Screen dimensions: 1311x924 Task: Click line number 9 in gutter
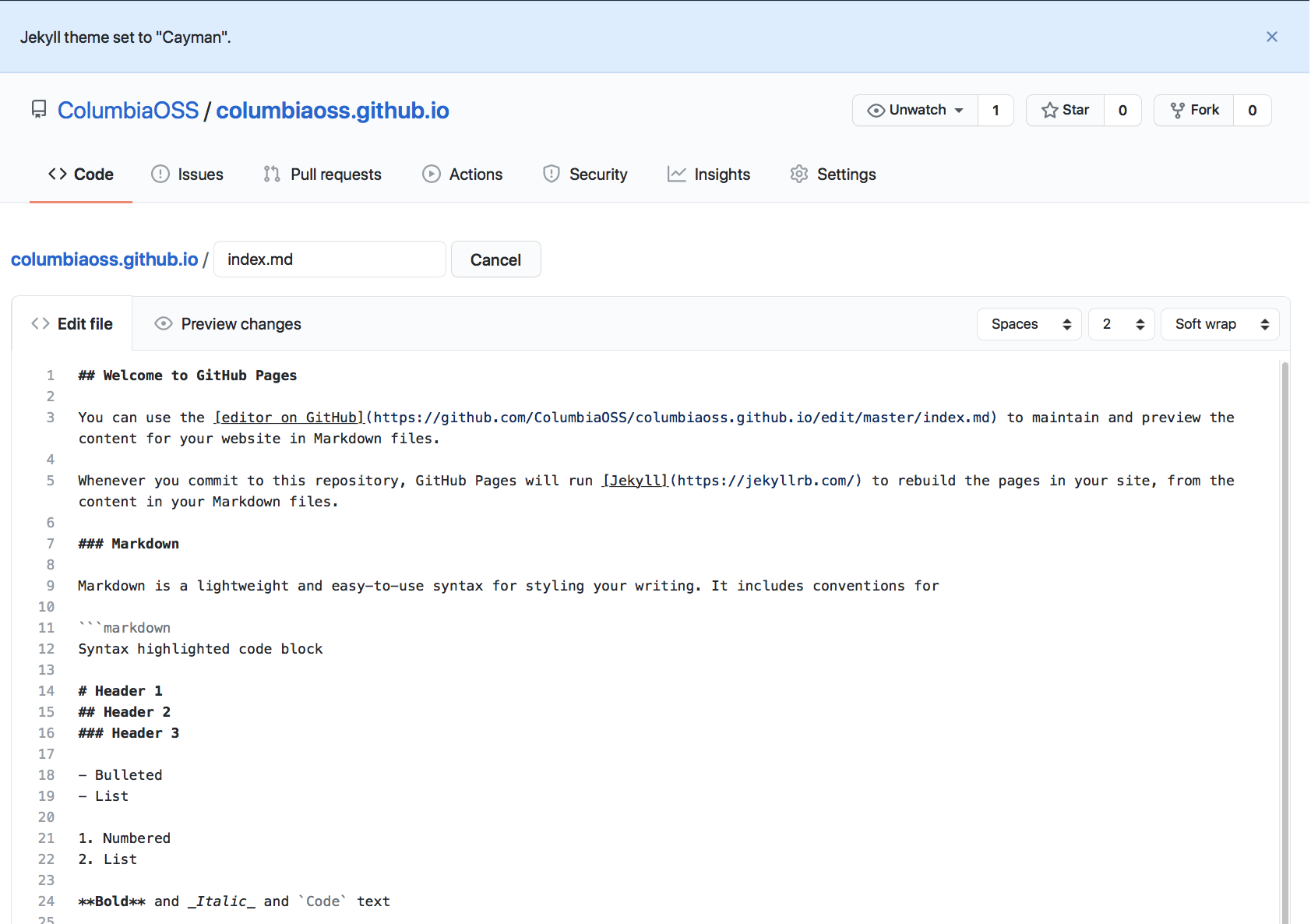[50, 586]
